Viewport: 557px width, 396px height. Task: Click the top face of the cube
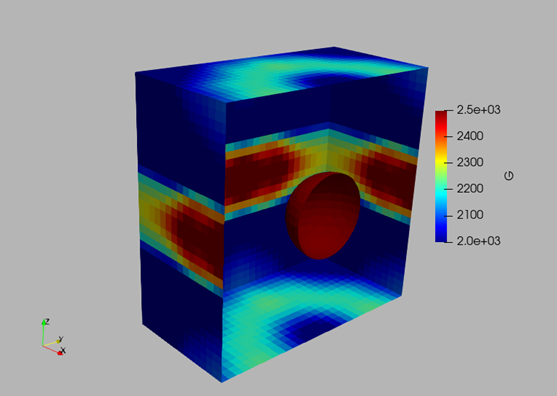(x=281, y=75)
